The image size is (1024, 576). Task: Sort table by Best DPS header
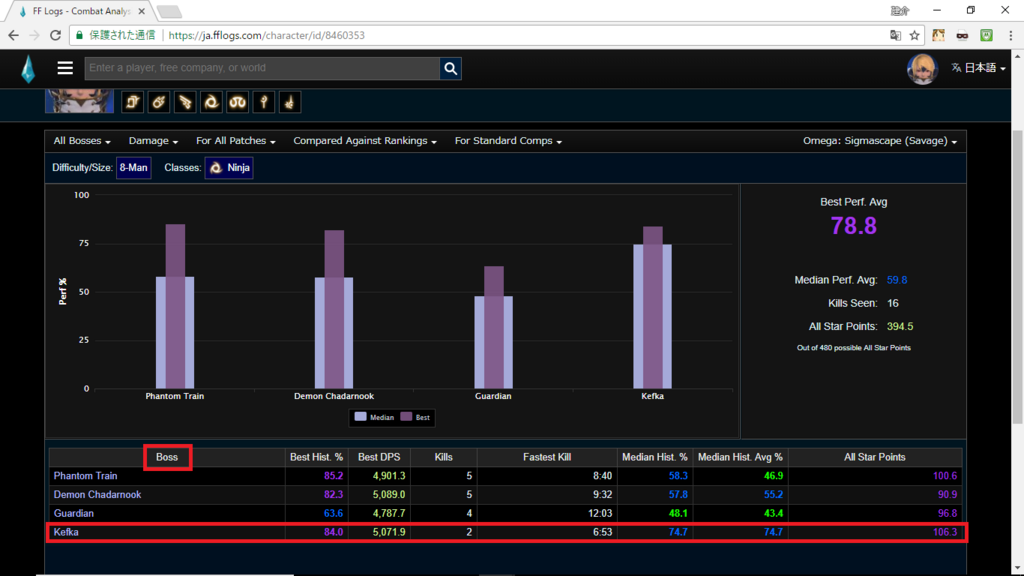pos(379,457)
